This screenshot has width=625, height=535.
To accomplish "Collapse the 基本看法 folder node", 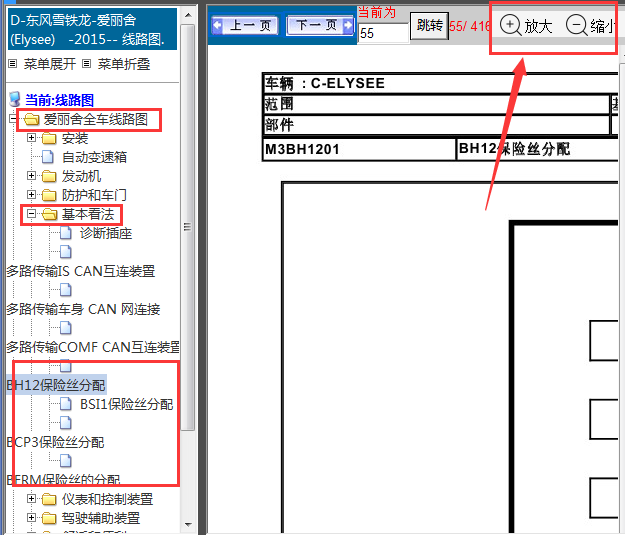I will [31, 214].
